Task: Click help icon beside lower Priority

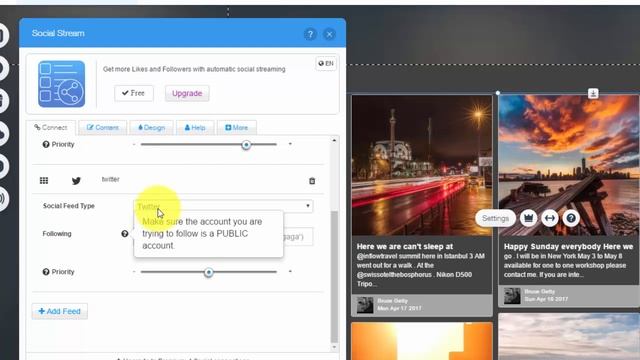Action: pos(46,272)
